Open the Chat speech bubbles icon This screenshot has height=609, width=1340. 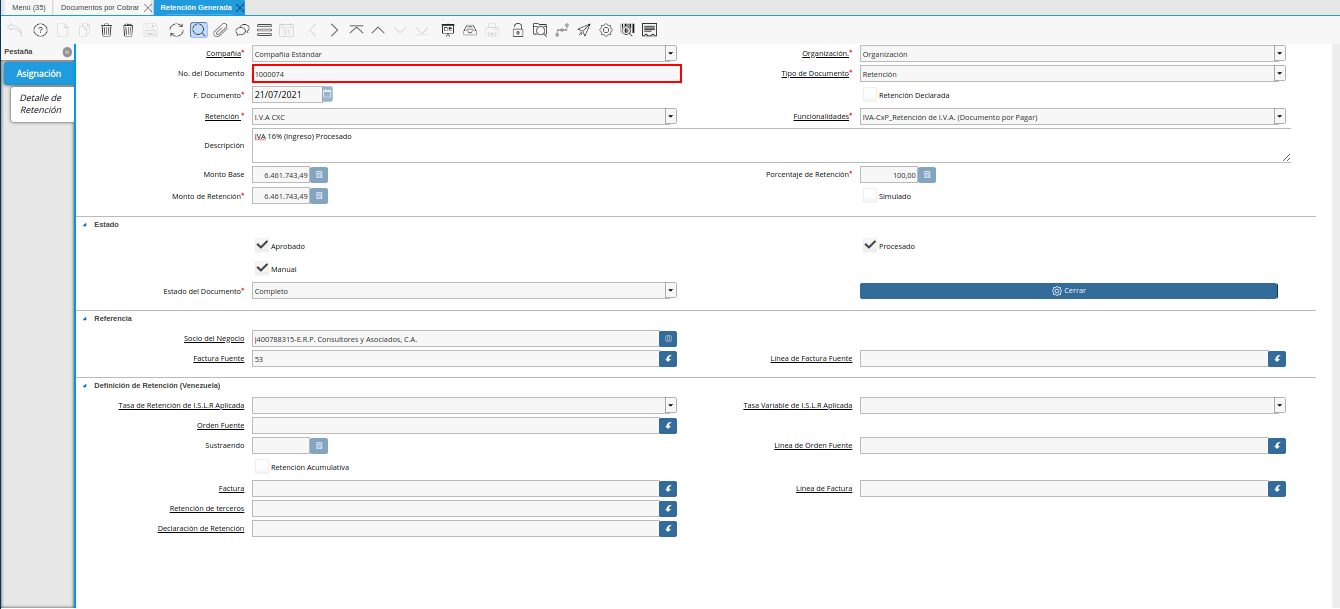coord(242,30)
